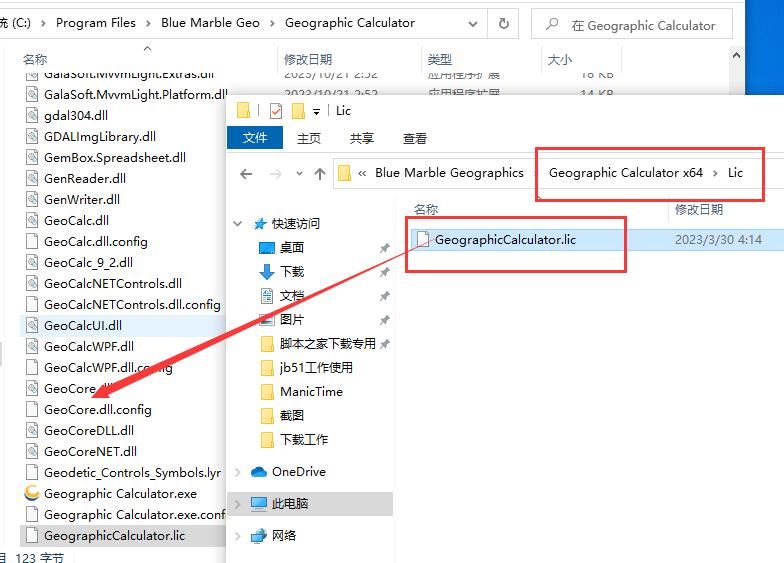Expand the OneDrive tree node

click(x=238, y=472)
